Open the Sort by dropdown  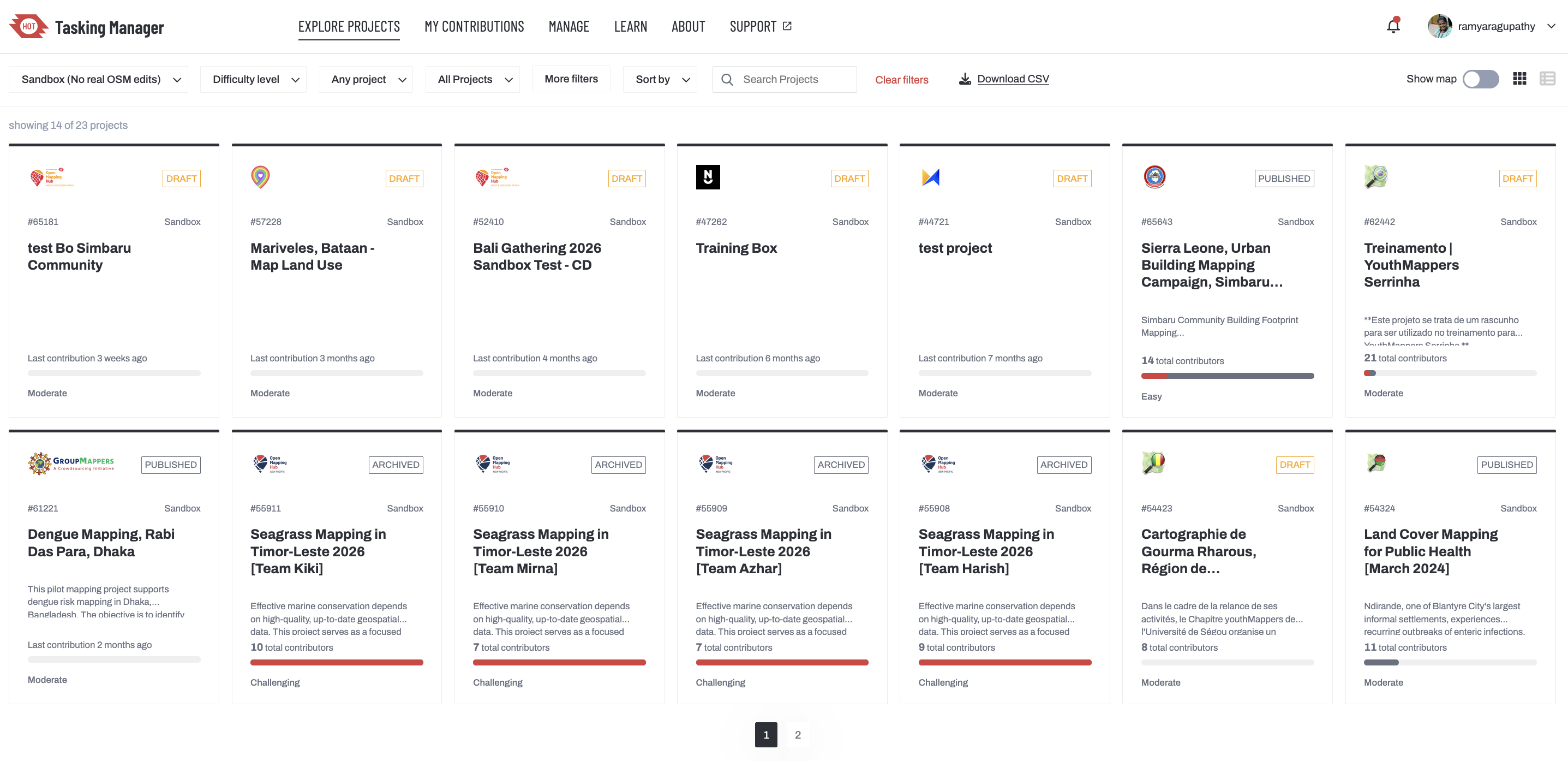pyautogui.click(x=660, y=79)
